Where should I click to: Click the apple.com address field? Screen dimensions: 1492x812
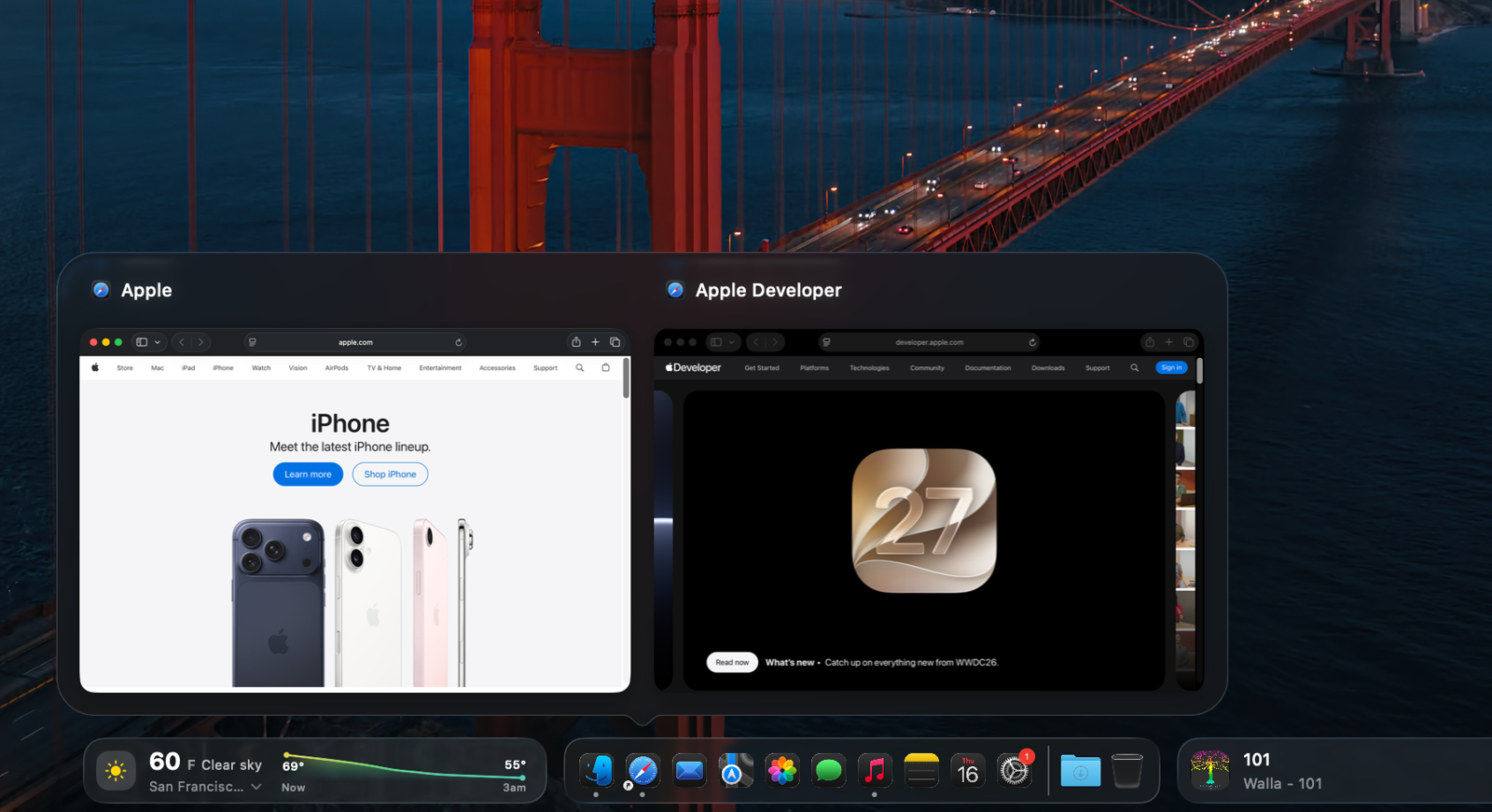coord(355,342)
